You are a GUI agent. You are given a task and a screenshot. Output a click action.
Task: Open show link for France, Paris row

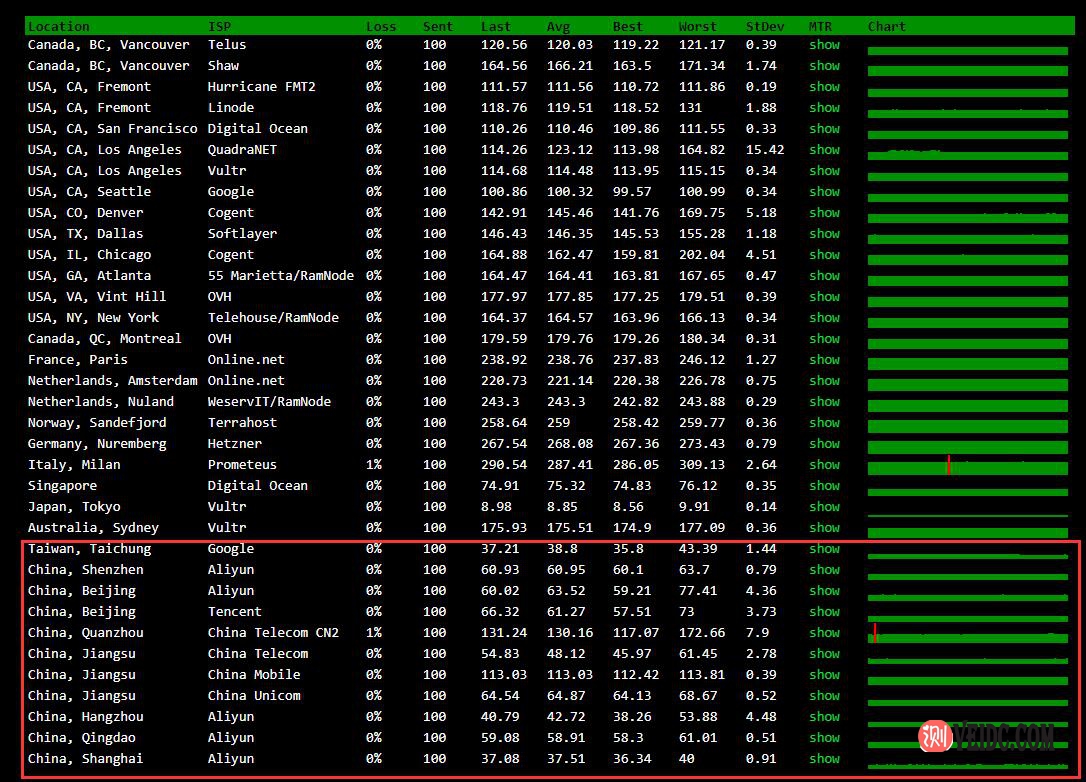824,360
